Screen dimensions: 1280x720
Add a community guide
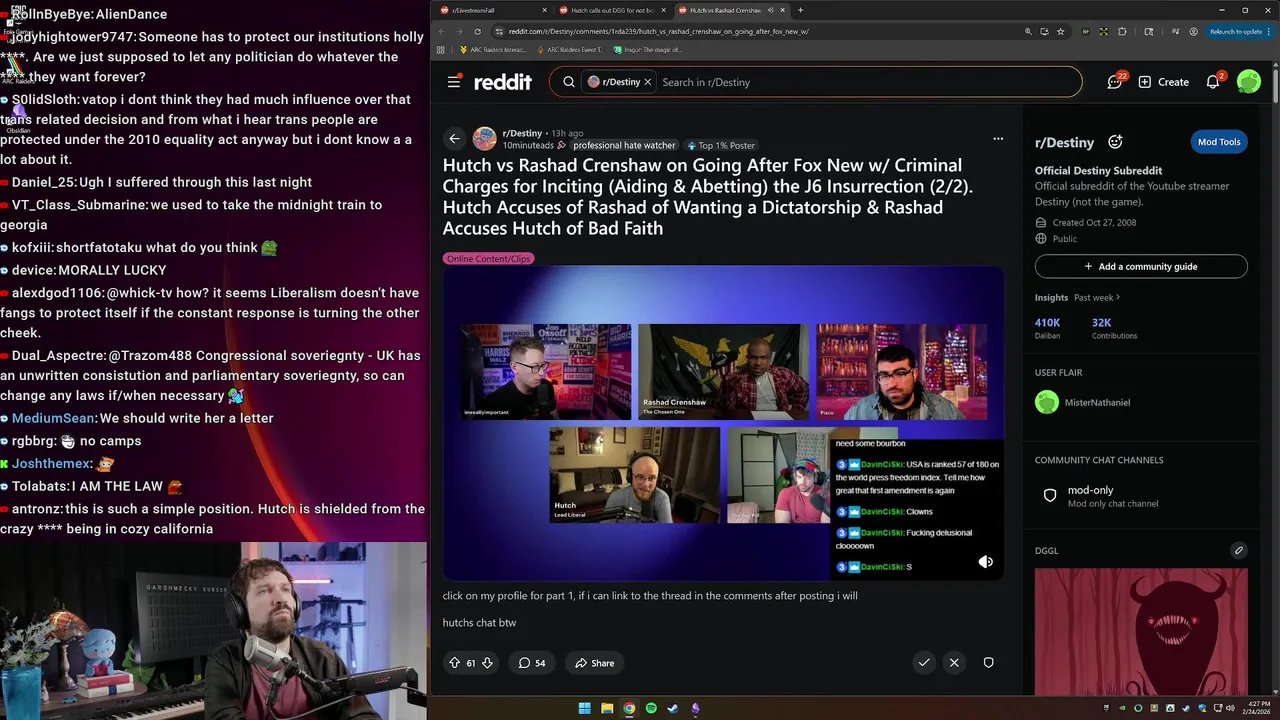coord(1141,266)
